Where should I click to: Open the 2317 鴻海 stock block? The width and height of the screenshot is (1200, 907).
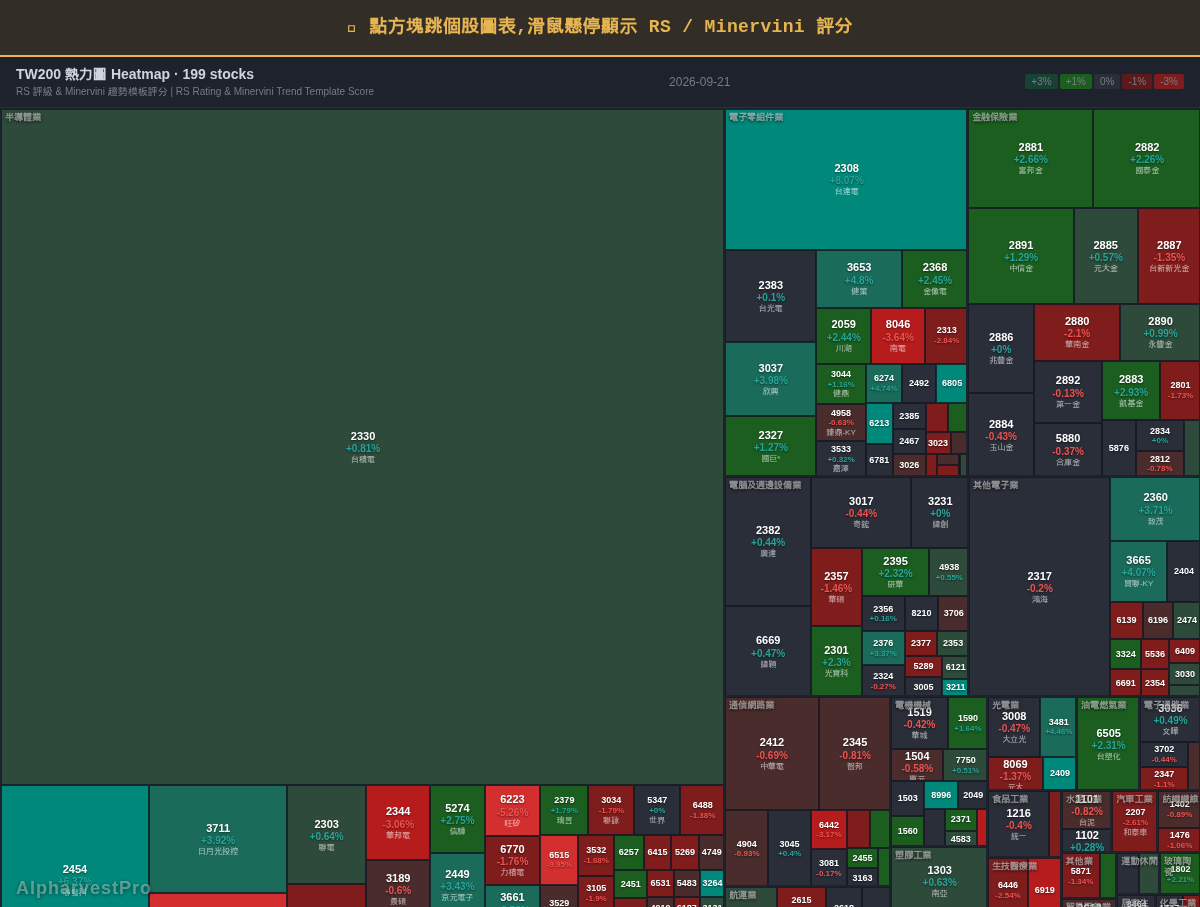(1039, 587)
